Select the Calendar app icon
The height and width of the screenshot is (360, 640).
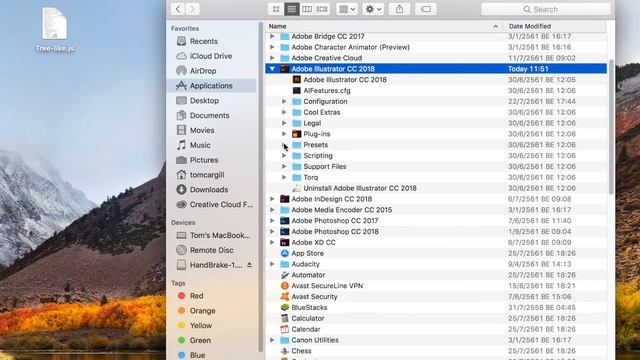tap(285, 329)
